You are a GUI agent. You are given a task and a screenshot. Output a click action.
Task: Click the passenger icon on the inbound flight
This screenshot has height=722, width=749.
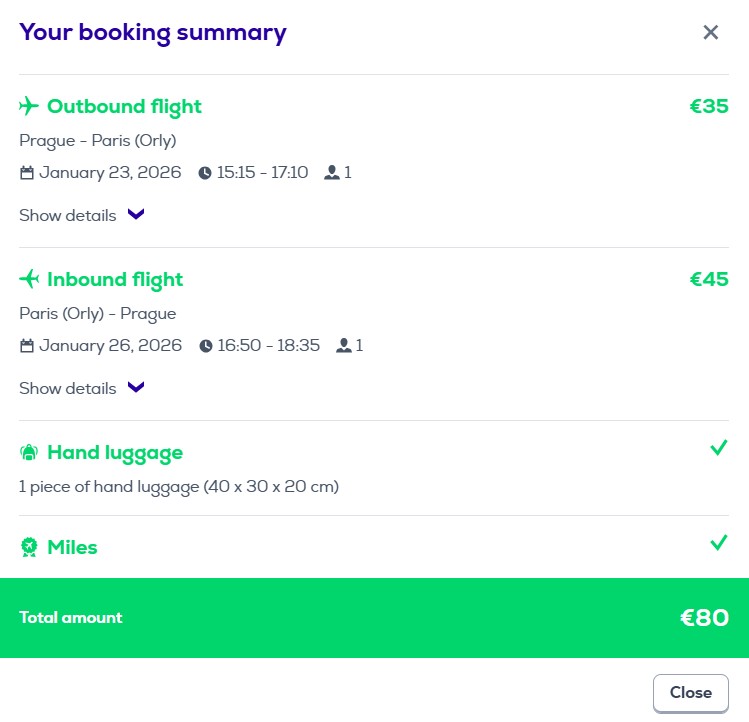(343, 346)
